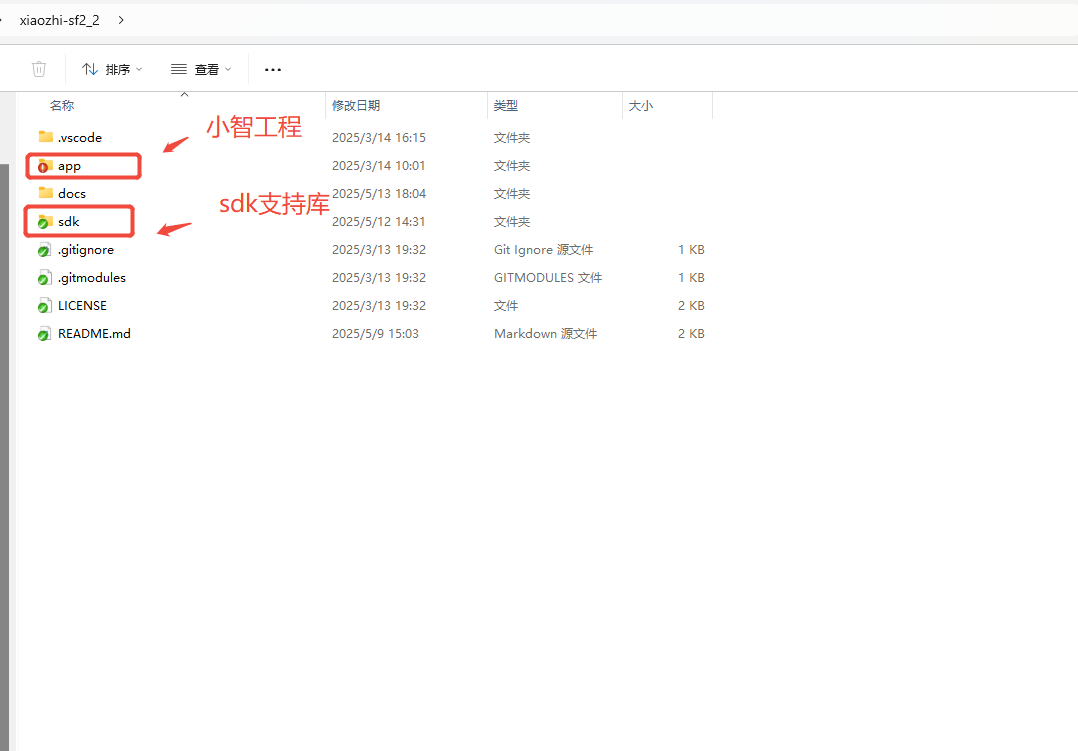Select the README.md file name

point(94,334)
